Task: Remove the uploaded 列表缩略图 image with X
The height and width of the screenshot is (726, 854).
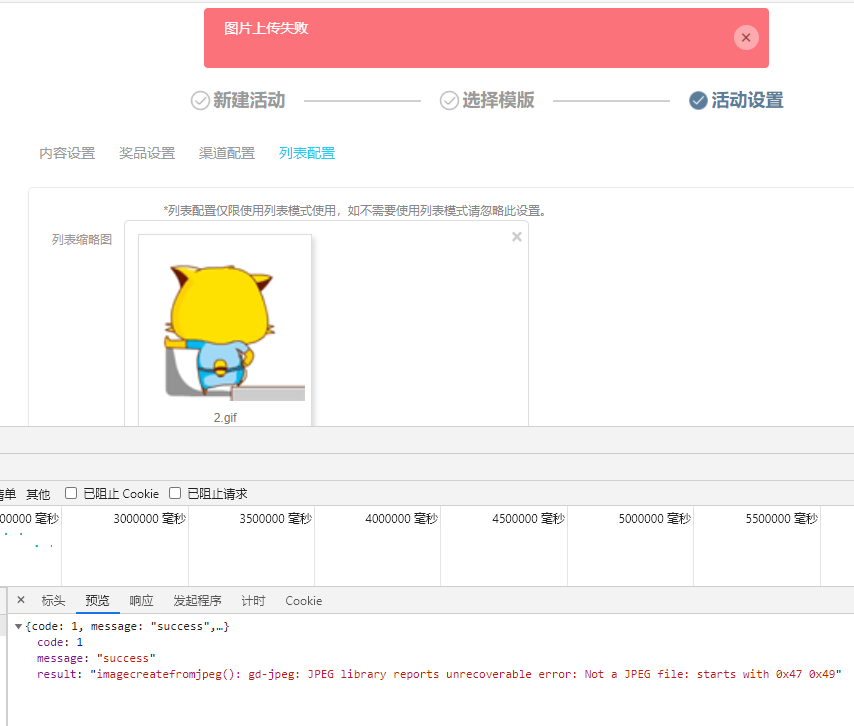Action: click(517, 237)
